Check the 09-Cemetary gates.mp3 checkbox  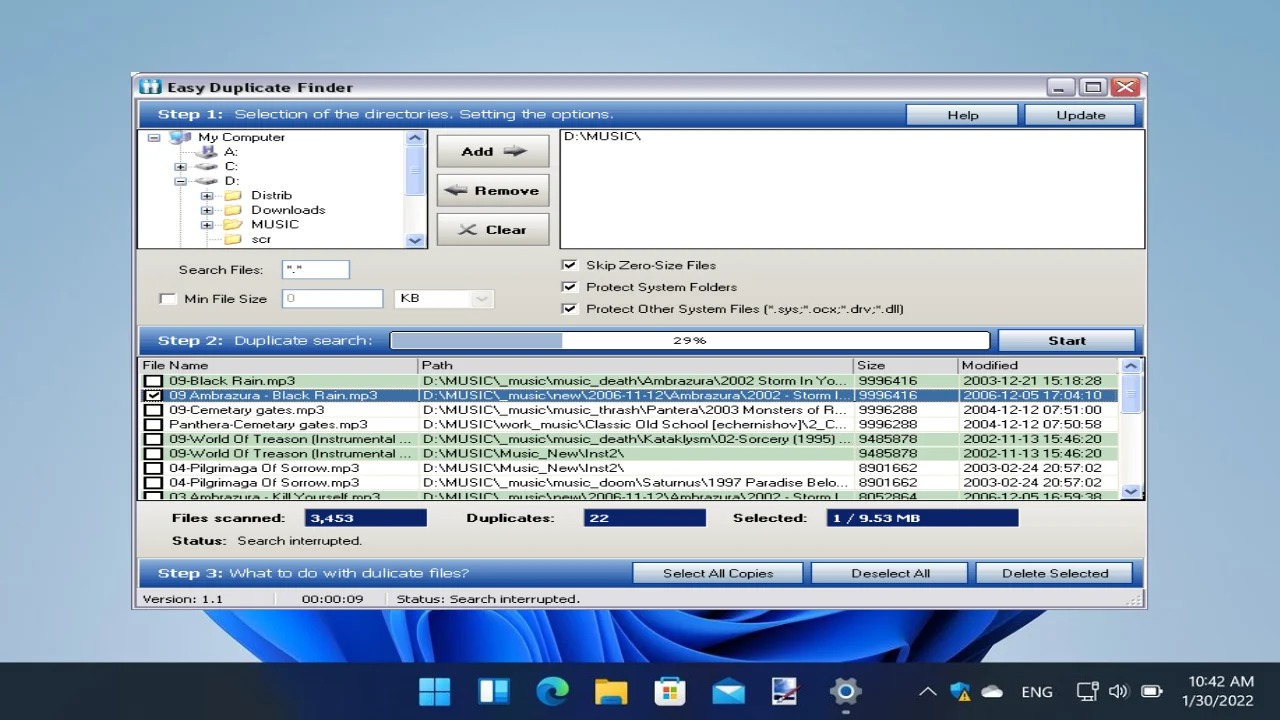pyautogui.click(x=153, y=410)
